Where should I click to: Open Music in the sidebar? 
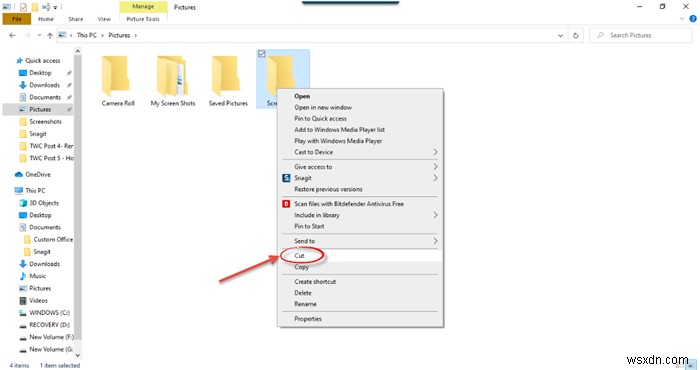tap(38, 276)
